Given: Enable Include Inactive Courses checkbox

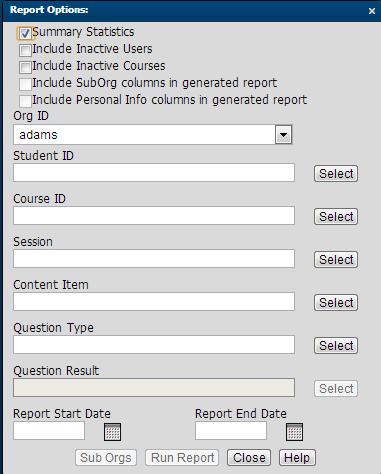Looking at the screenshot, I should 25,67.
